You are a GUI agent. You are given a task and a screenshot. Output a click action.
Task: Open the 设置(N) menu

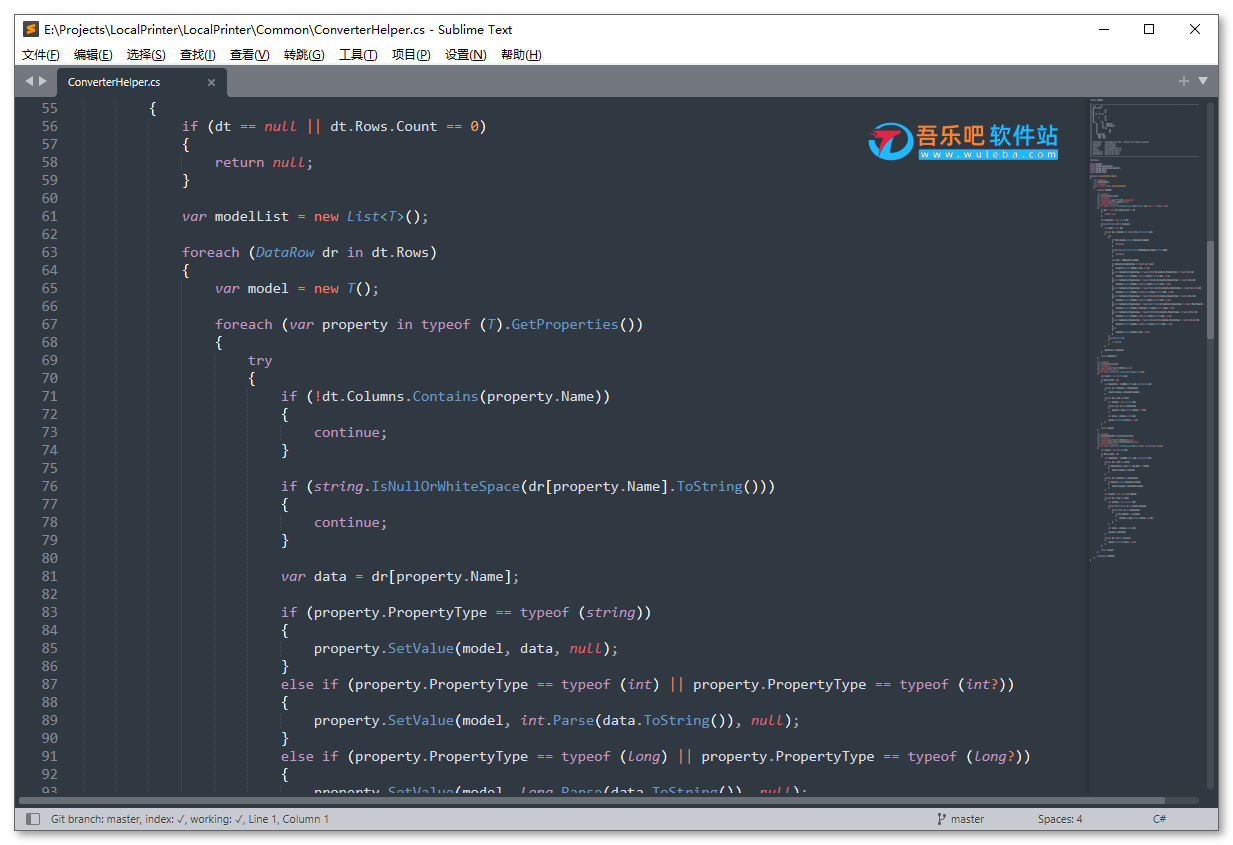(465, 55)
